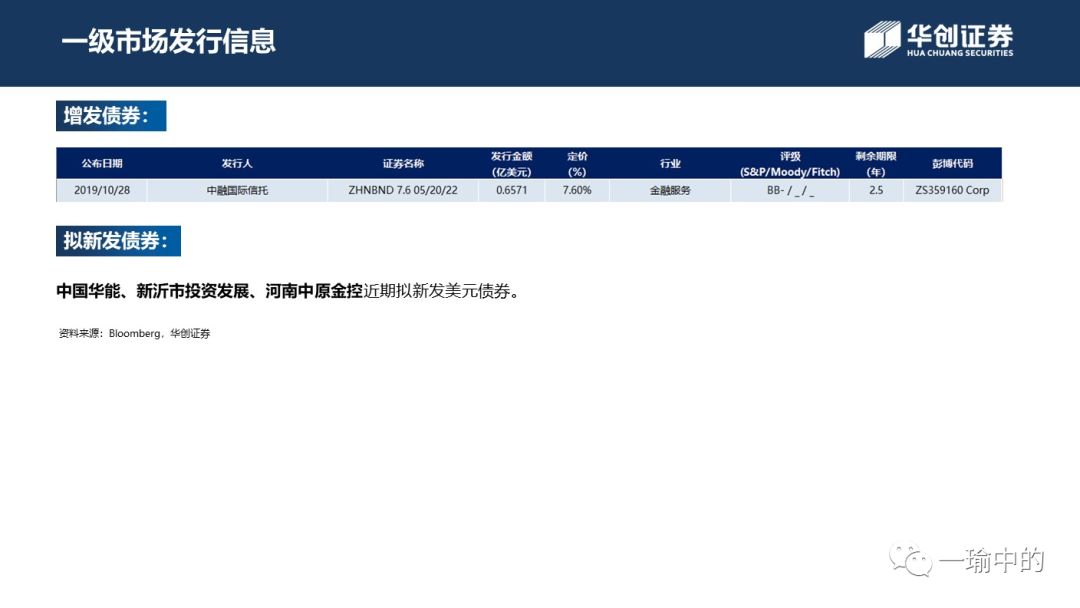
Task: Click the 剩余期限 (年) column header
Action: click(x=876, y=163)
